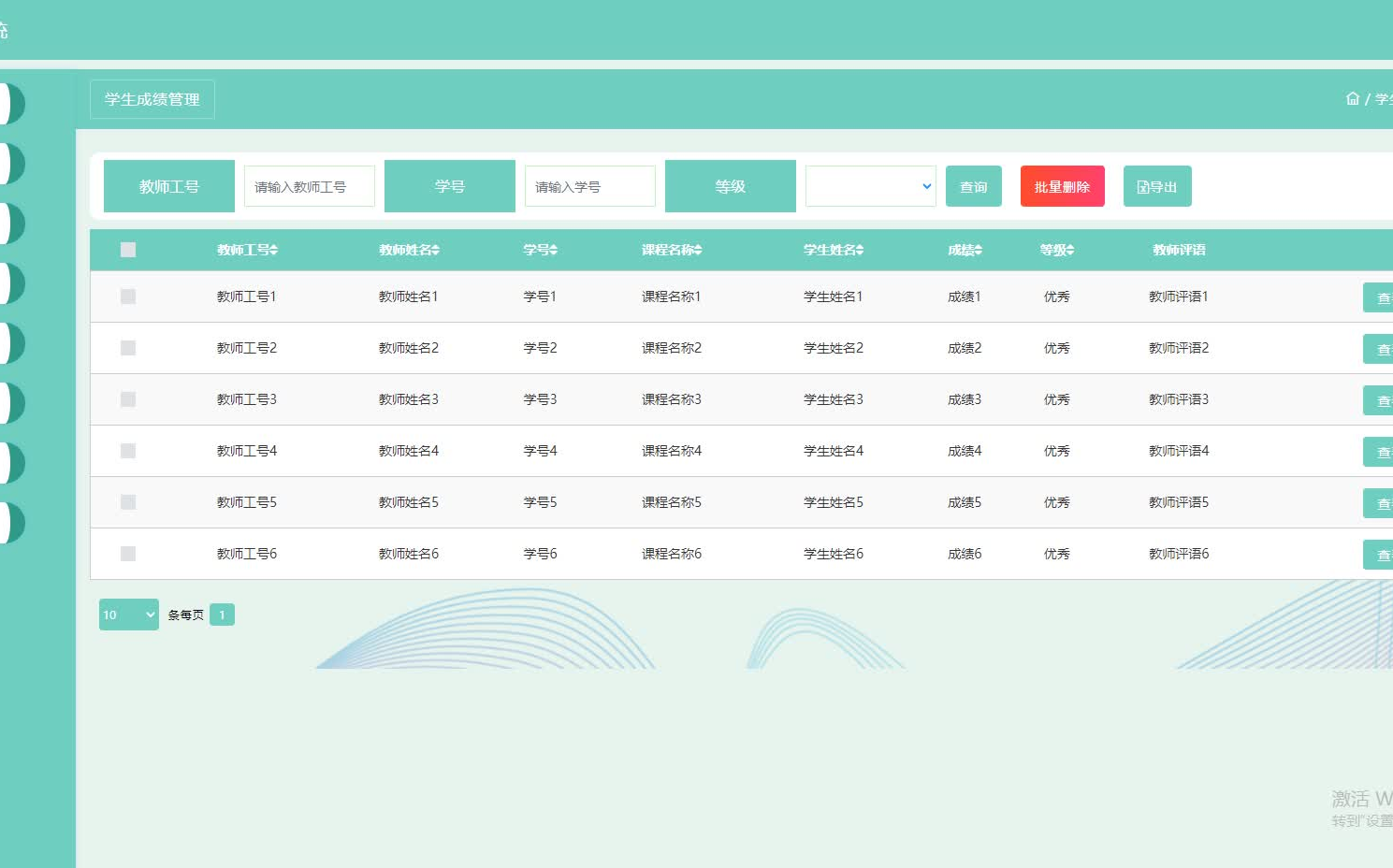
Task: Click the export 导出 icon button
Action: [1157, 185]
